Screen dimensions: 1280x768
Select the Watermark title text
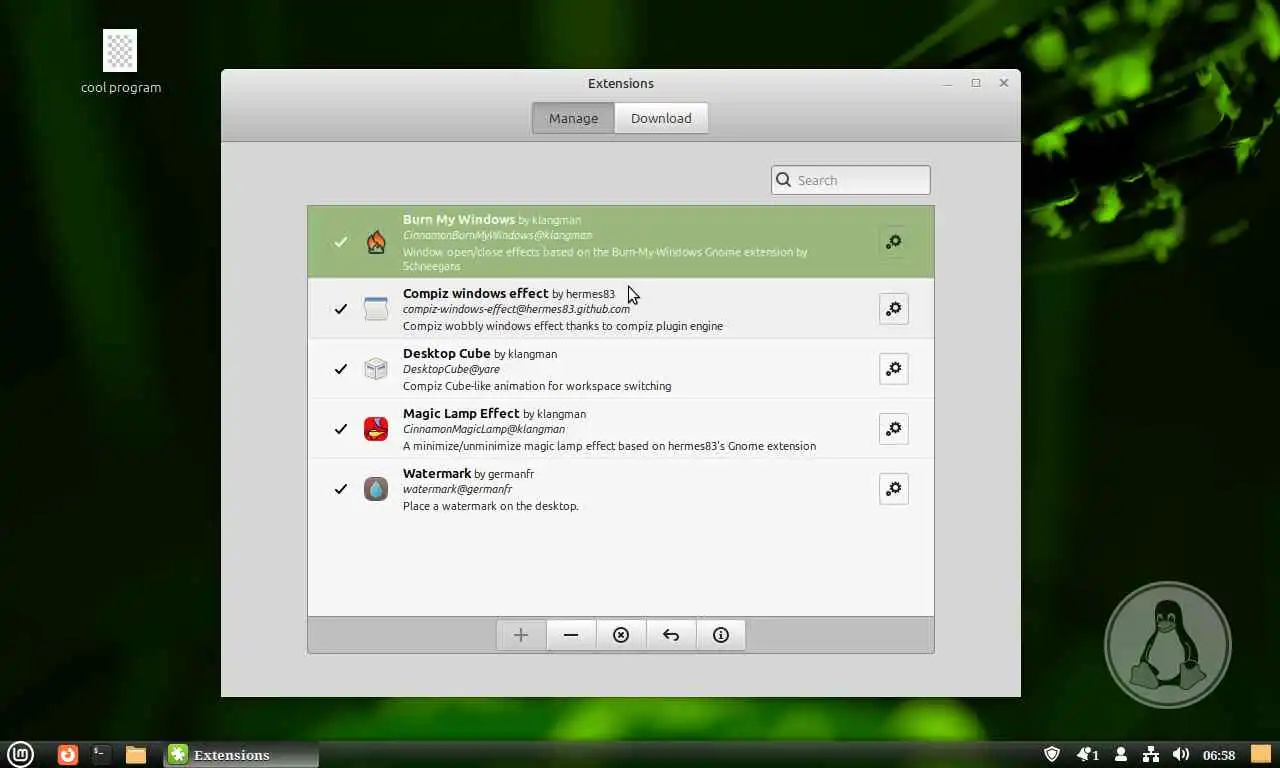pos(437,473)
